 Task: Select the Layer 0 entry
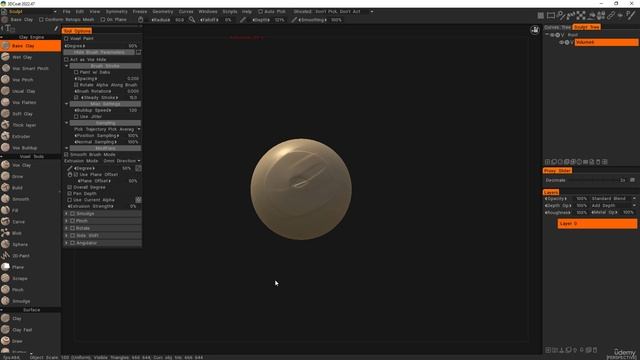[597, 224]
